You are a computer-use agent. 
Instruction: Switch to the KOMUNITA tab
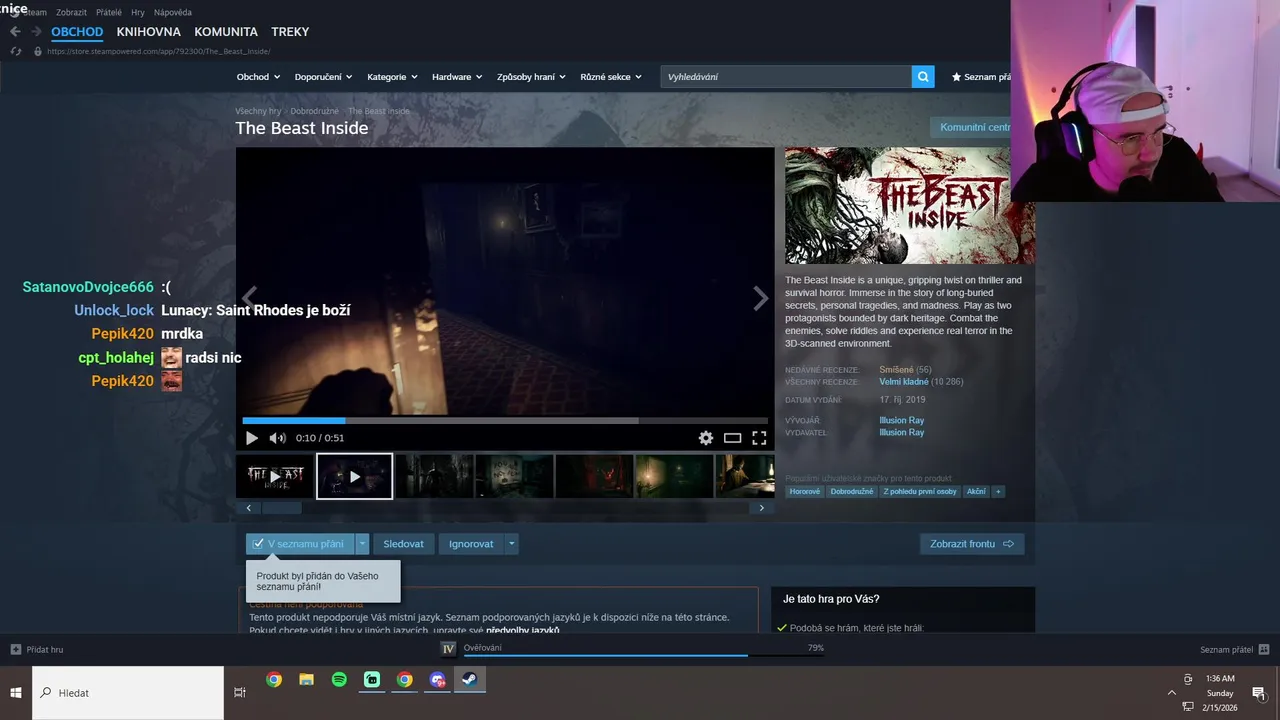226,32
